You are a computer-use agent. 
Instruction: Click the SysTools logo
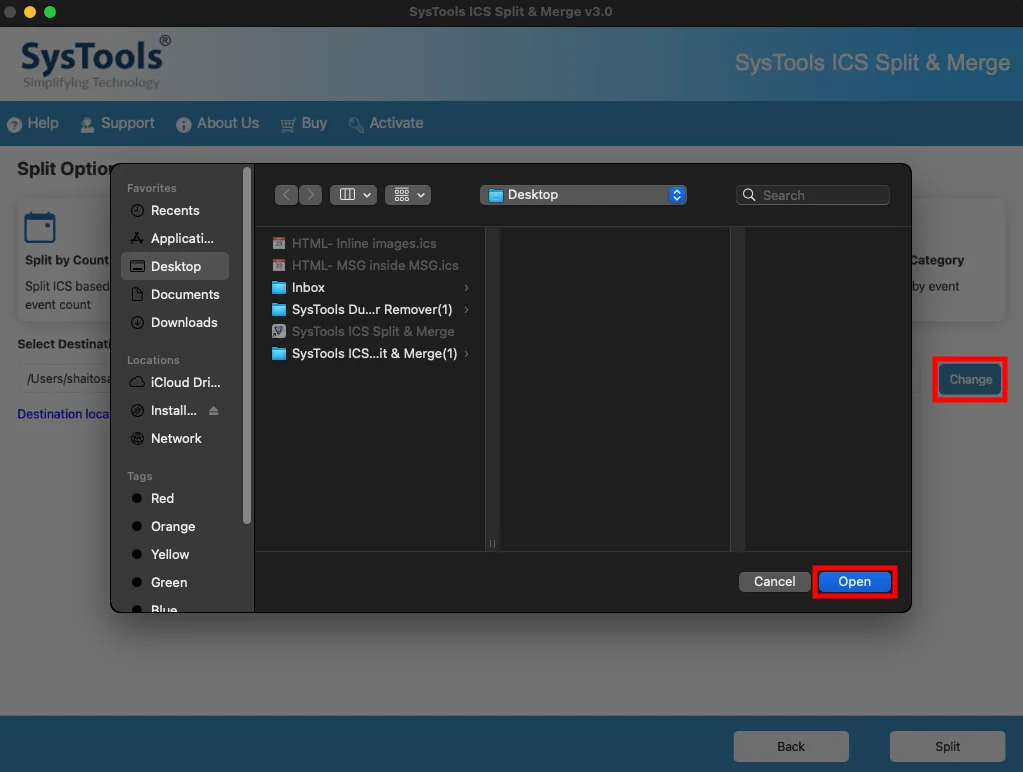point(95,62)
